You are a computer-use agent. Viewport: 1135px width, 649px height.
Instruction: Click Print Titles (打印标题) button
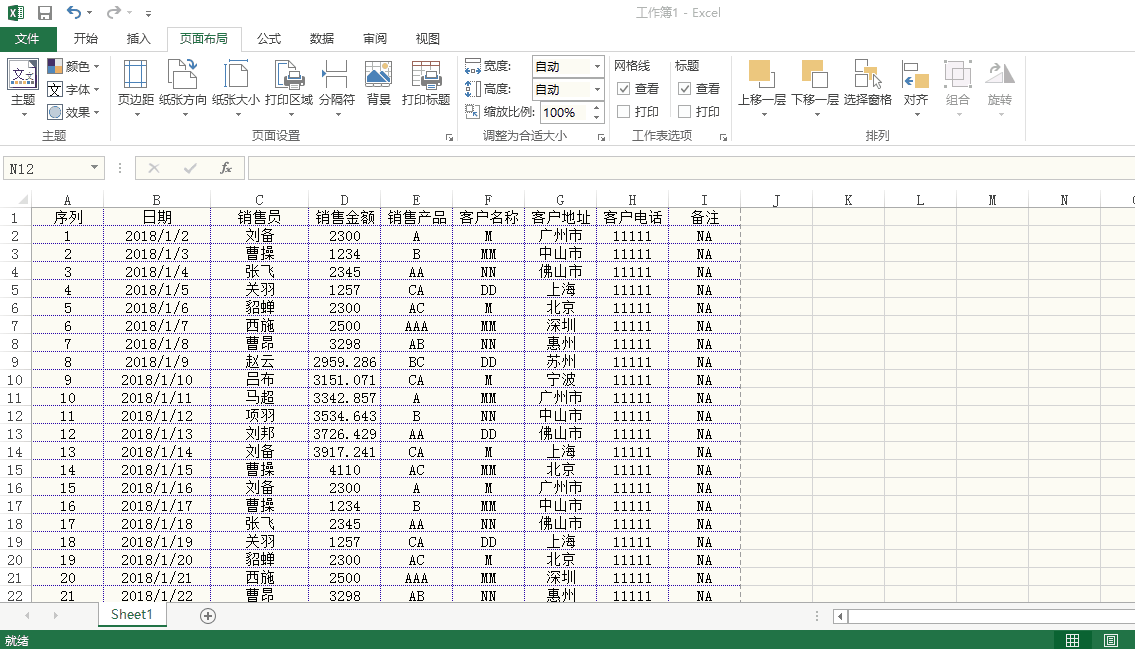(426, 84)
